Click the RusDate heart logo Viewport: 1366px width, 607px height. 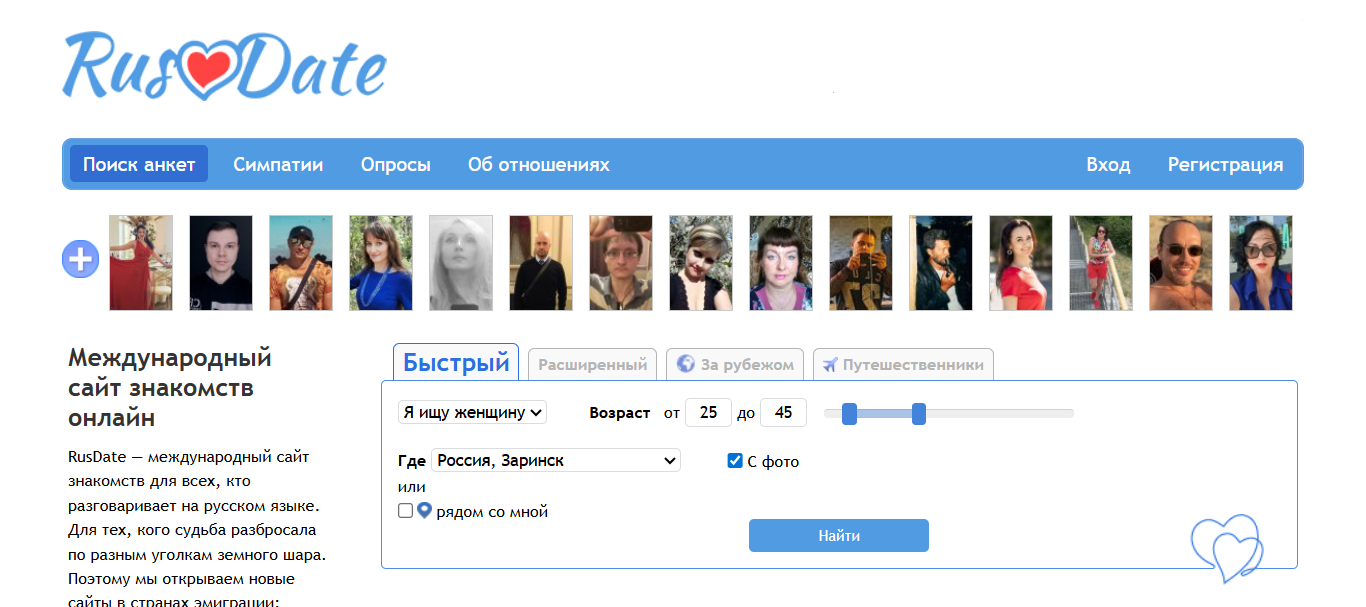click(224, 67)
